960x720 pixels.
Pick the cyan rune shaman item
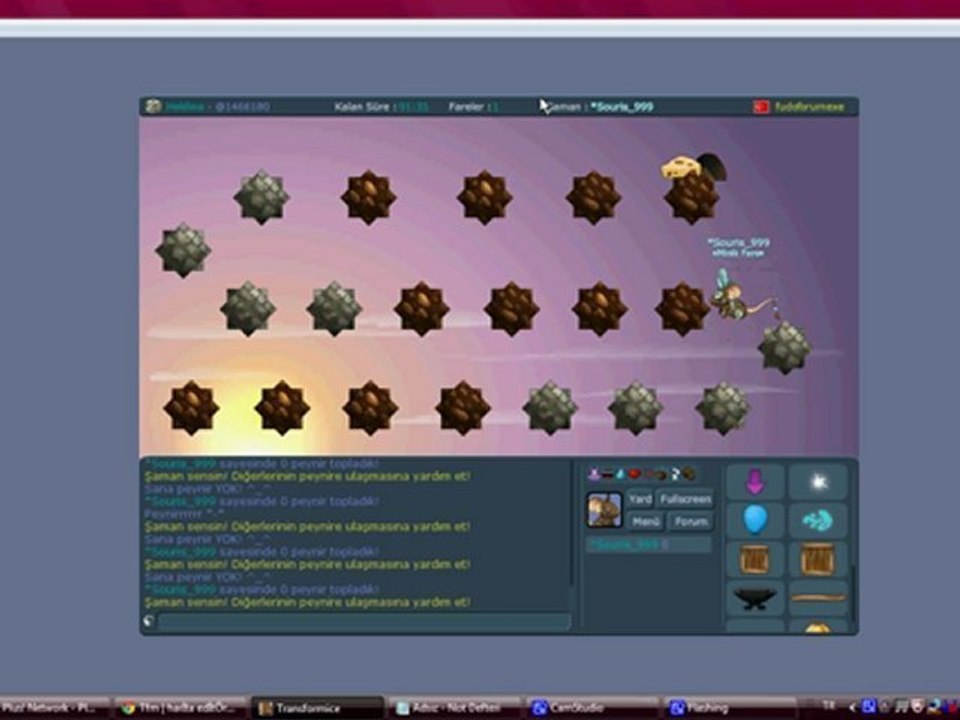818,520
